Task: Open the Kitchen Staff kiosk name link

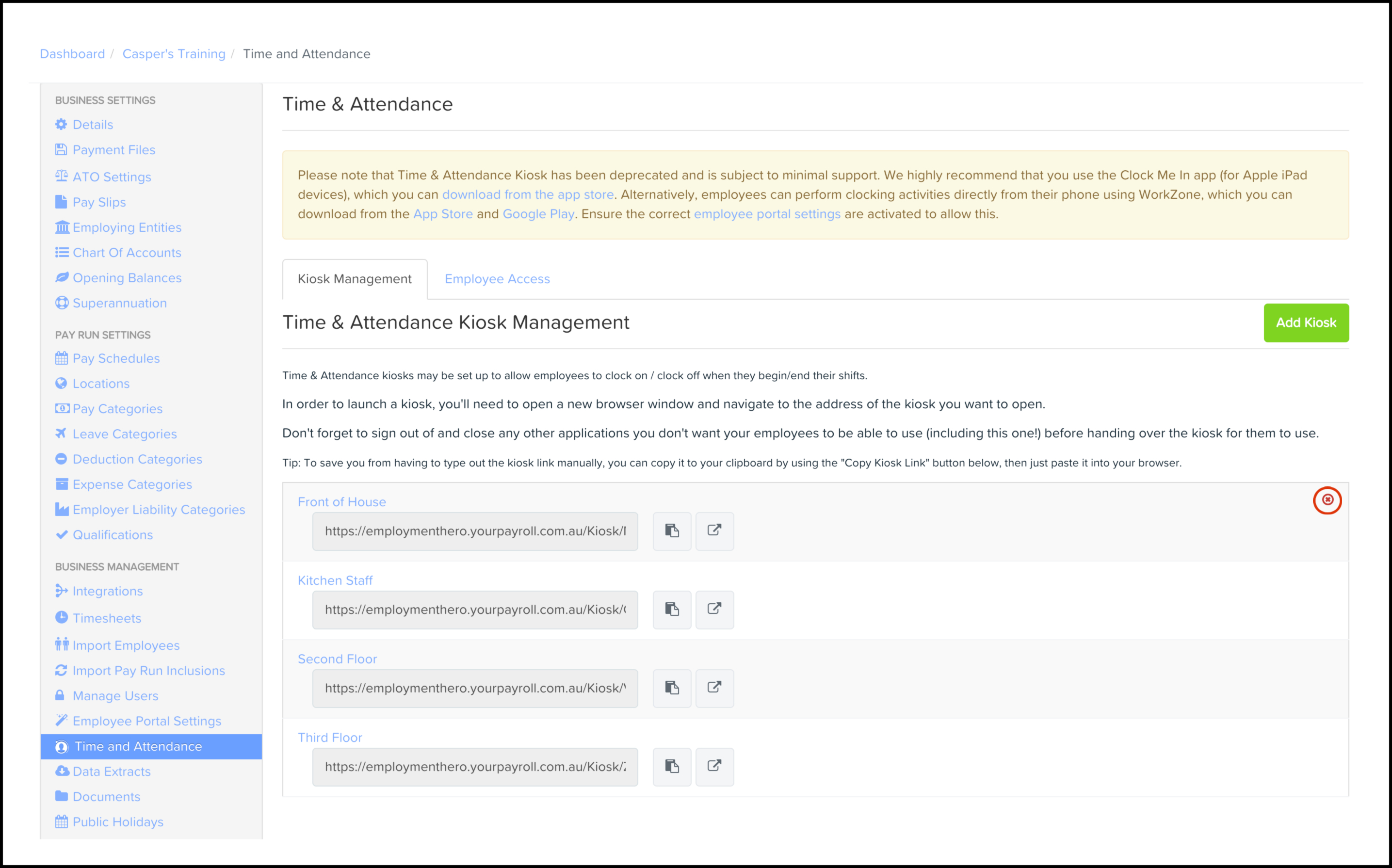Action: tap(335, 580)
